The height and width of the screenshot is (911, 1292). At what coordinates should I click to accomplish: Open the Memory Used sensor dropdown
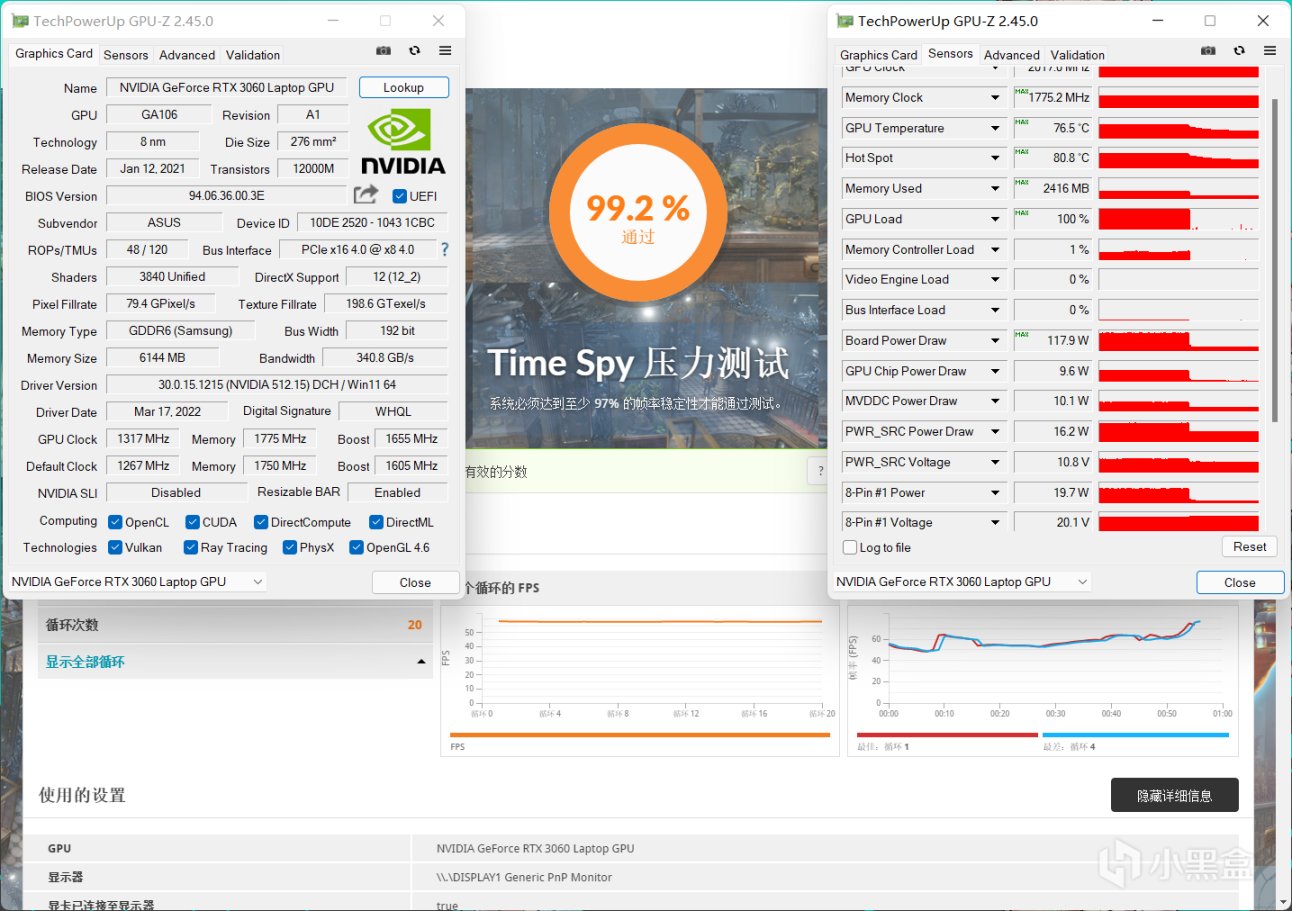coord(995,189)
